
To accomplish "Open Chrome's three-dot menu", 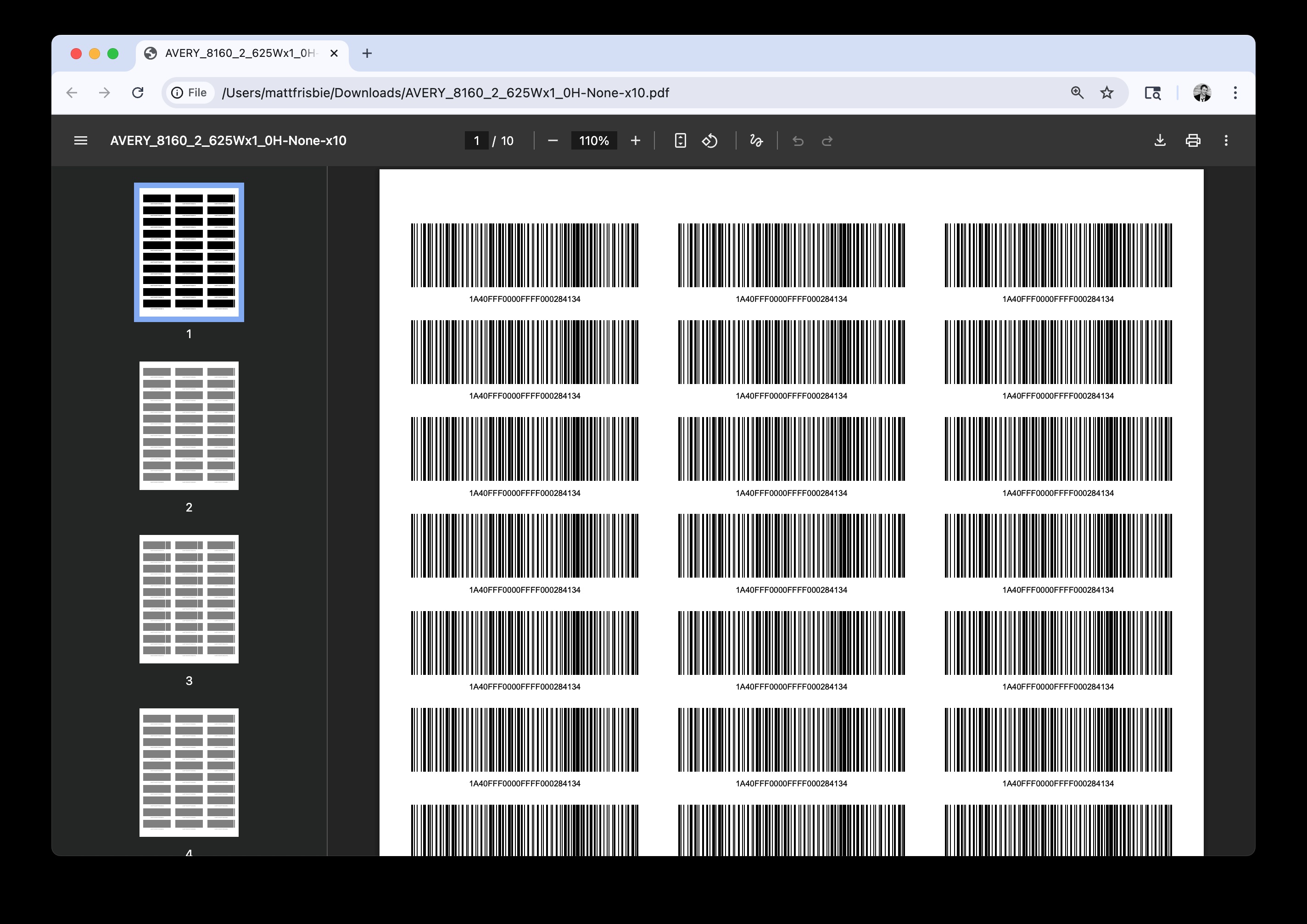I will 1234,93.
